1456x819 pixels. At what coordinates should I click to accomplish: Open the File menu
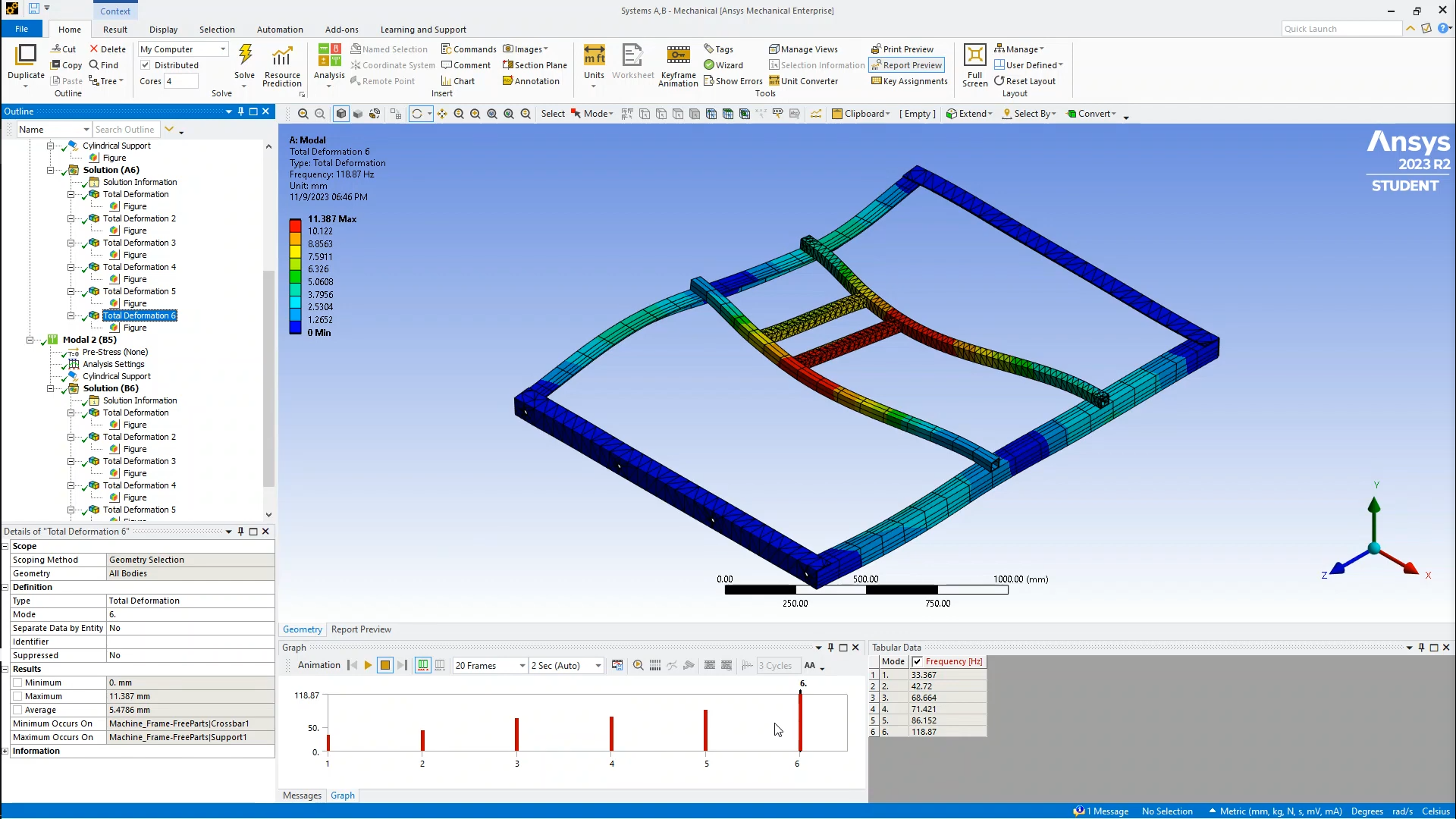[21, 30]
